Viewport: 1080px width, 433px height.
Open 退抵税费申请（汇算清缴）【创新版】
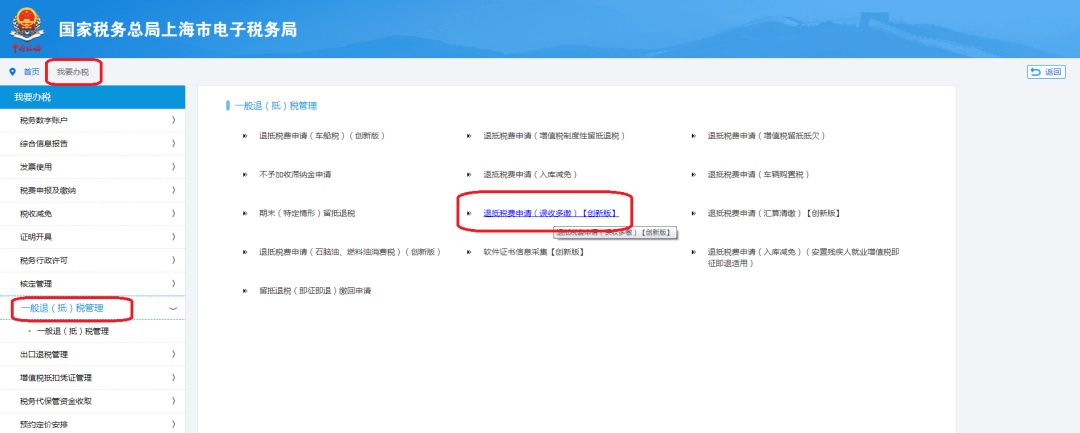773,213
